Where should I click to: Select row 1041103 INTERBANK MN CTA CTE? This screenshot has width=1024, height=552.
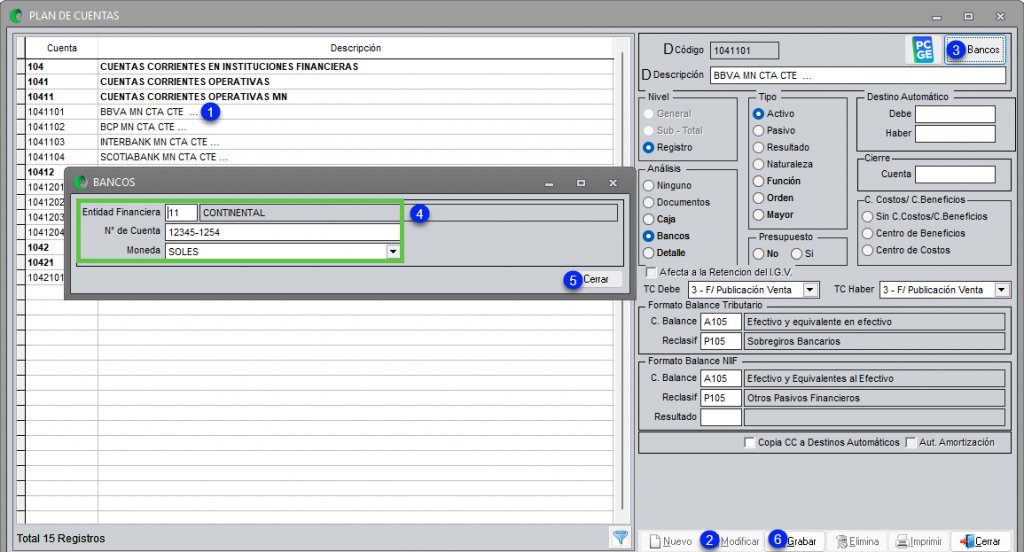[x=319, y=142]
